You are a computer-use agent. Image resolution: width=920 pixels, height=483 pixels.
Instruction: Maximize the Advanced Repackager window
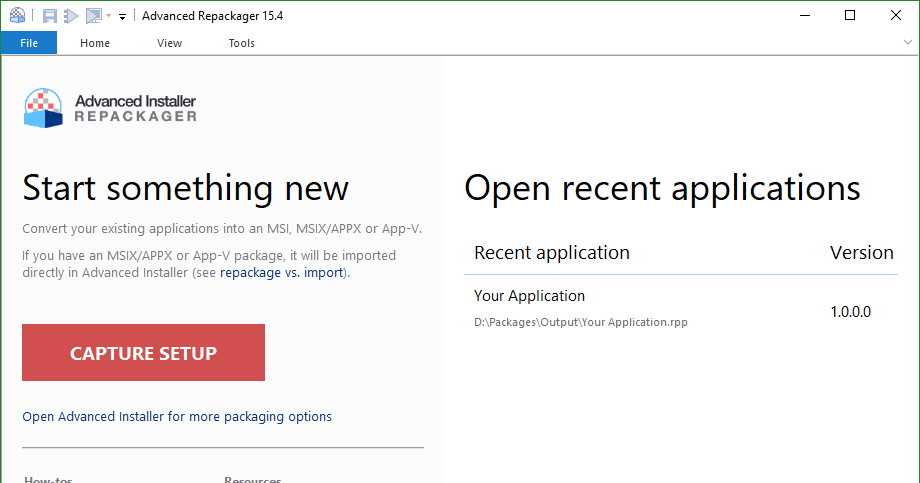tap(850, 15)
